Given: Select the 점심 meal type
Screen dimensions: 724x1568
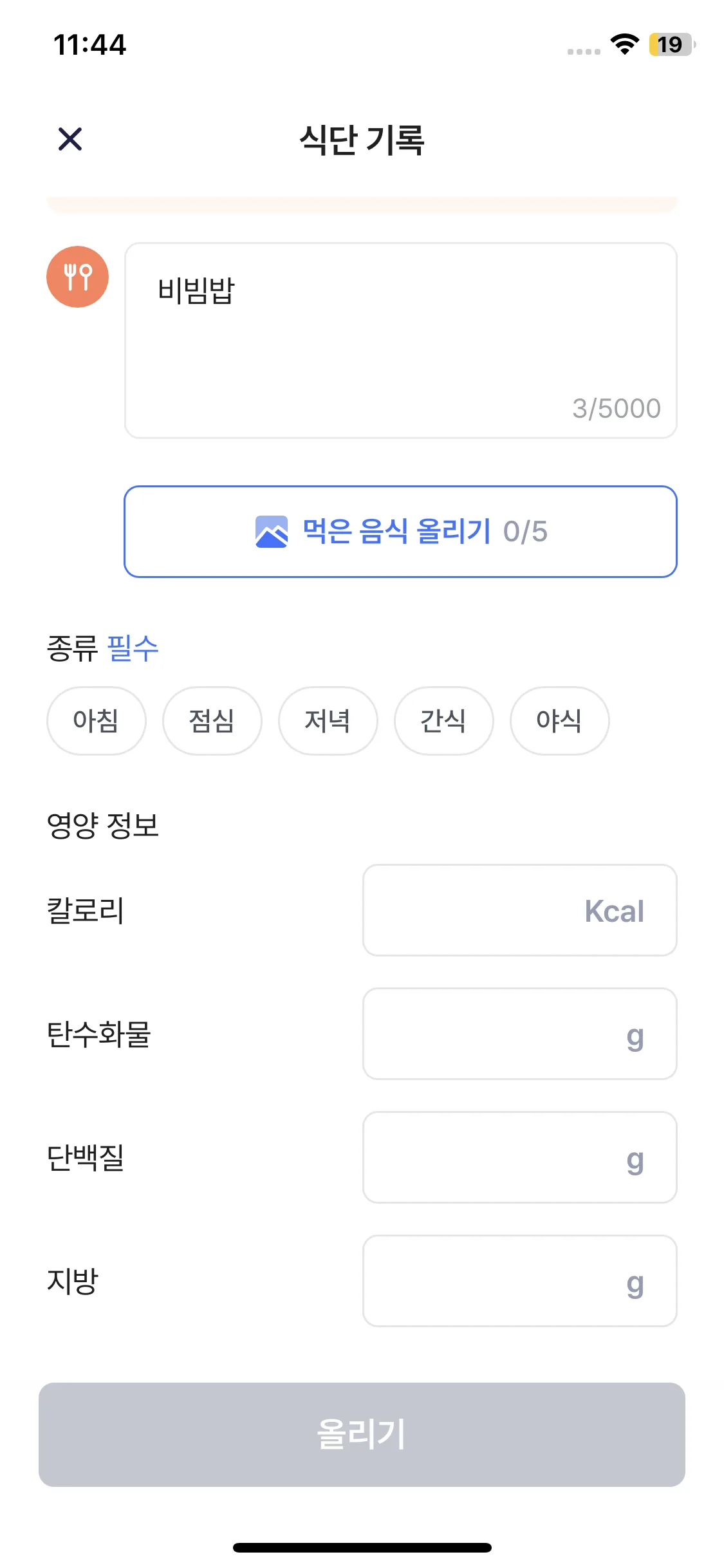Looking at the screenshot, I should [212, 720].
